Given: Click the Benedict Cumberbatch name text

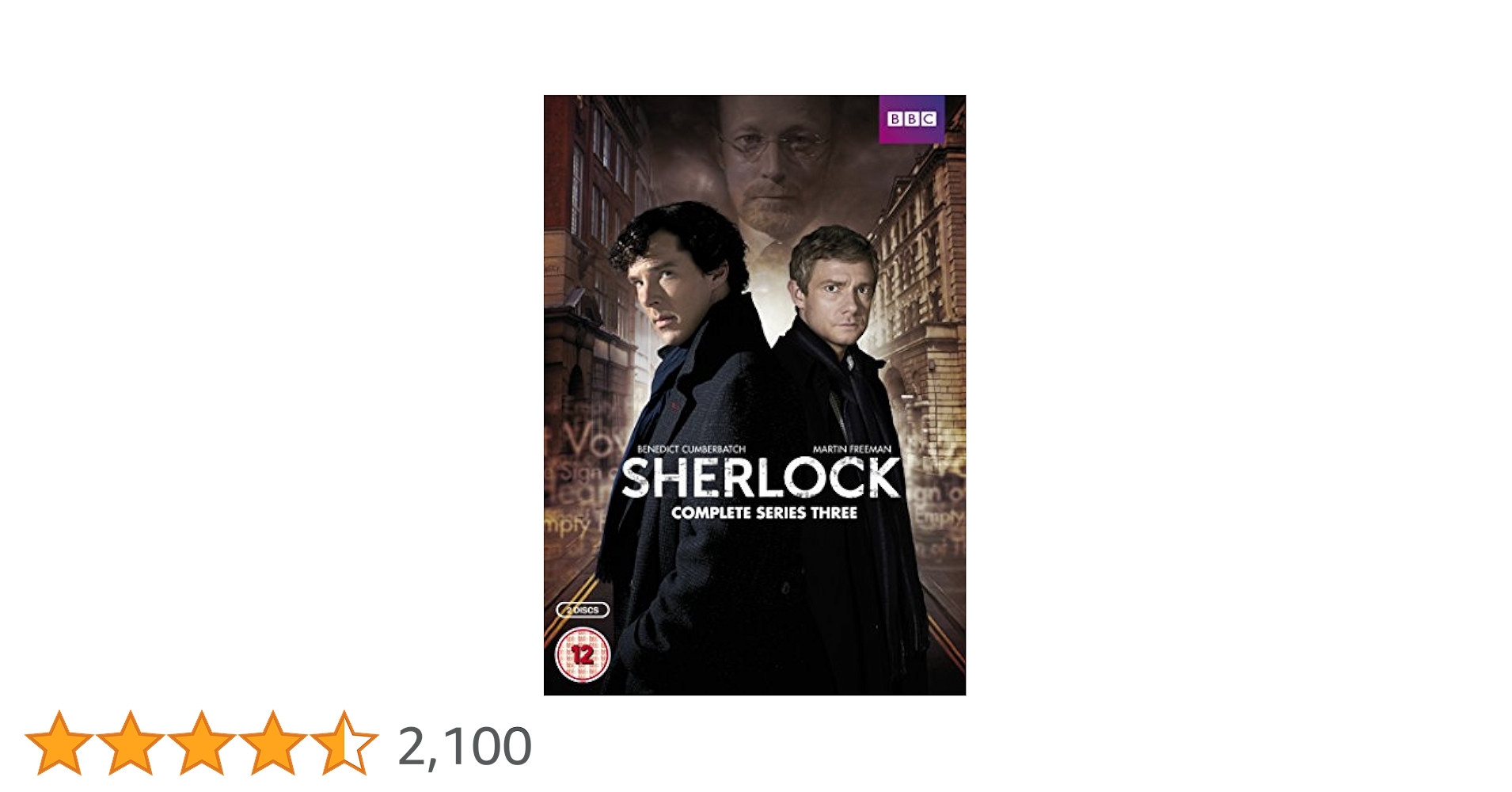Looking at the screenshot, I should pos(691,449).
